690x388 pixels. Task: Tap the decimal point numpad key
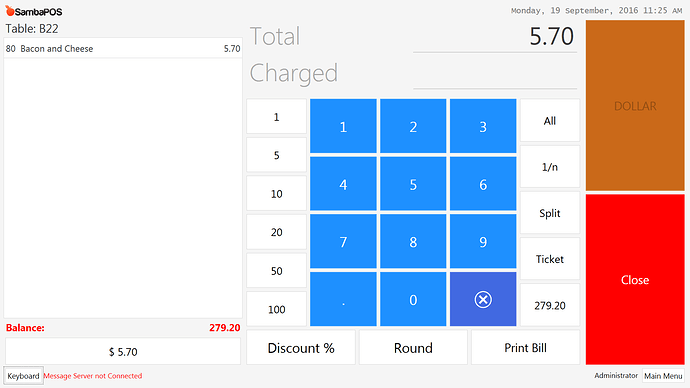click(x=343, y=299)
